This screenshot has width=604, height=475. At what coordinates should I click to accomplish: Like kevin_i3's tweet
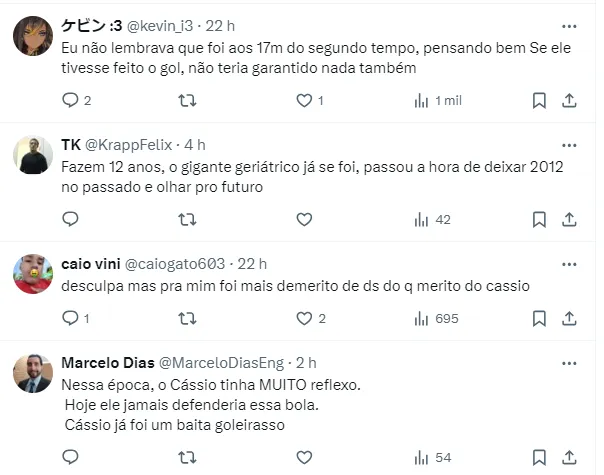point(304,100)
